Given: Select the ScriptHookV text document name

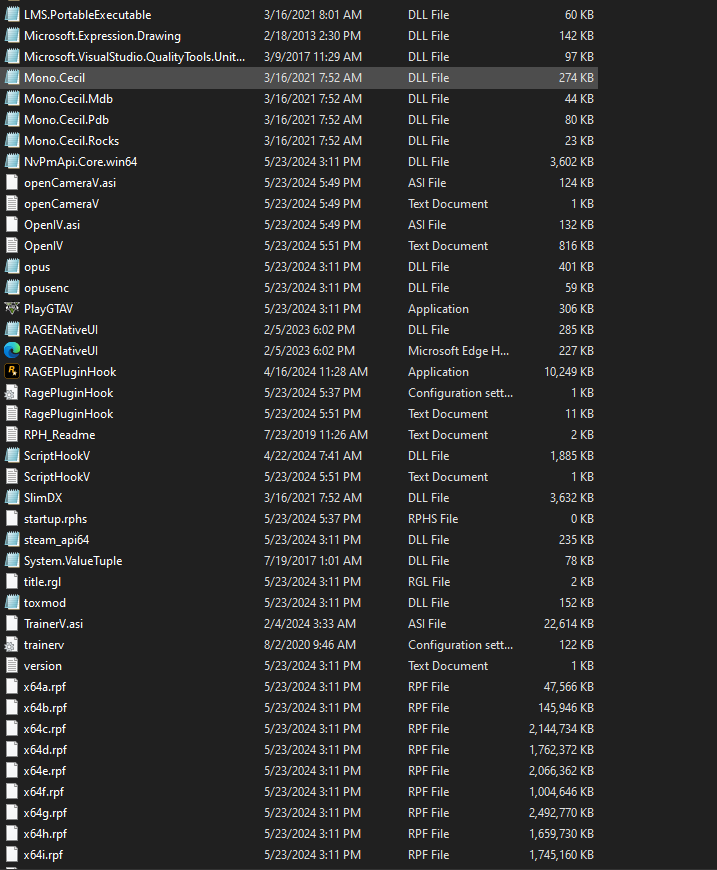Looking at the screenshot, I should click(57, 477).
